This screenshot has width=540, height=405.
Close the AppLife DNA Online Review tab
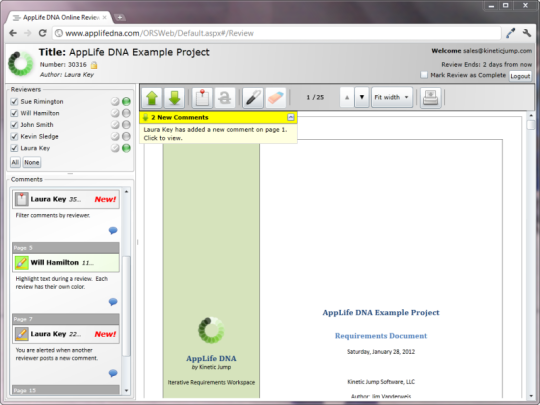104,18
